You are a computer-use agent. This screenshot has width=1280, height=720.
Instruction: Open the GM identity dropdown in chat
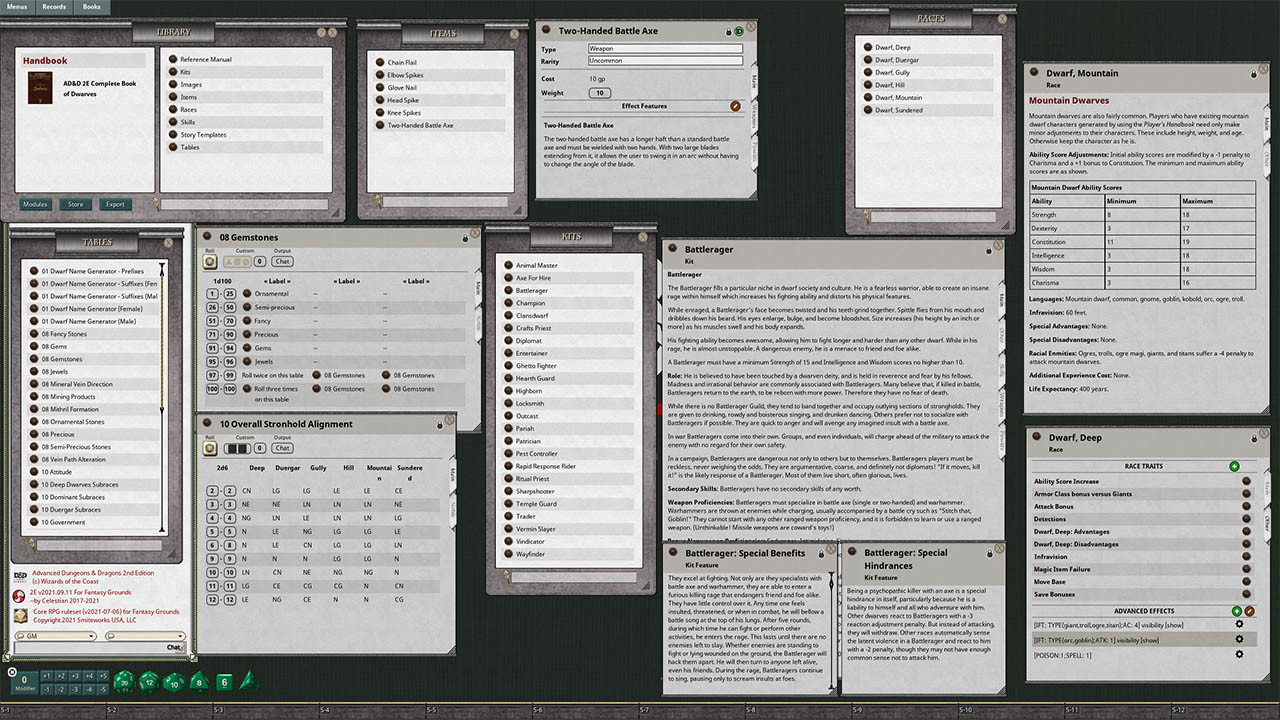tap(91, 636)
